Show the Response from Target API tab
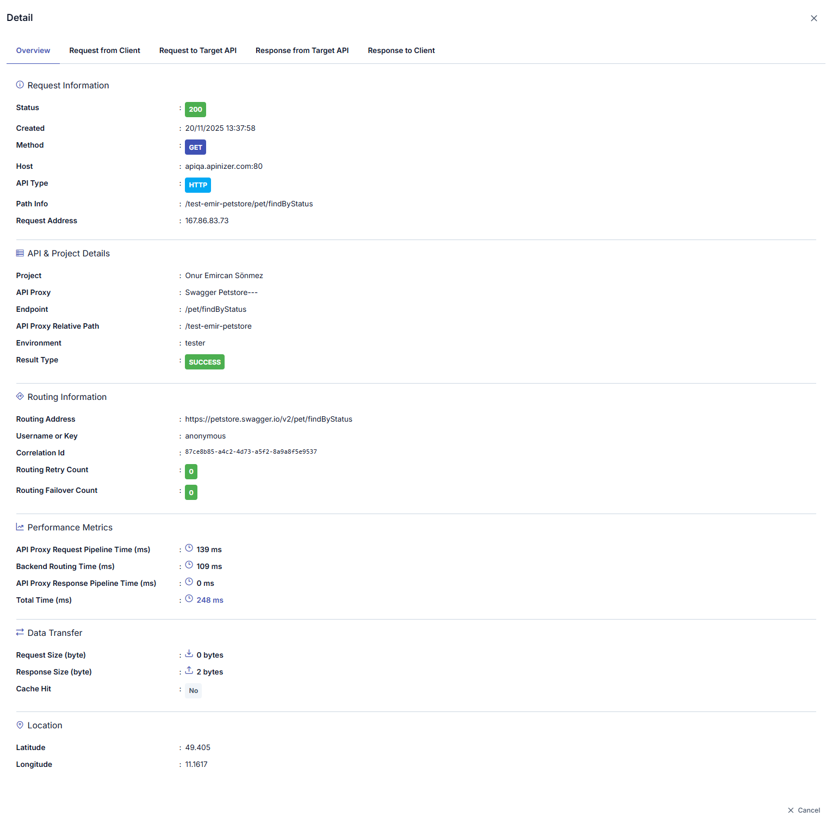 click(302, 50)
